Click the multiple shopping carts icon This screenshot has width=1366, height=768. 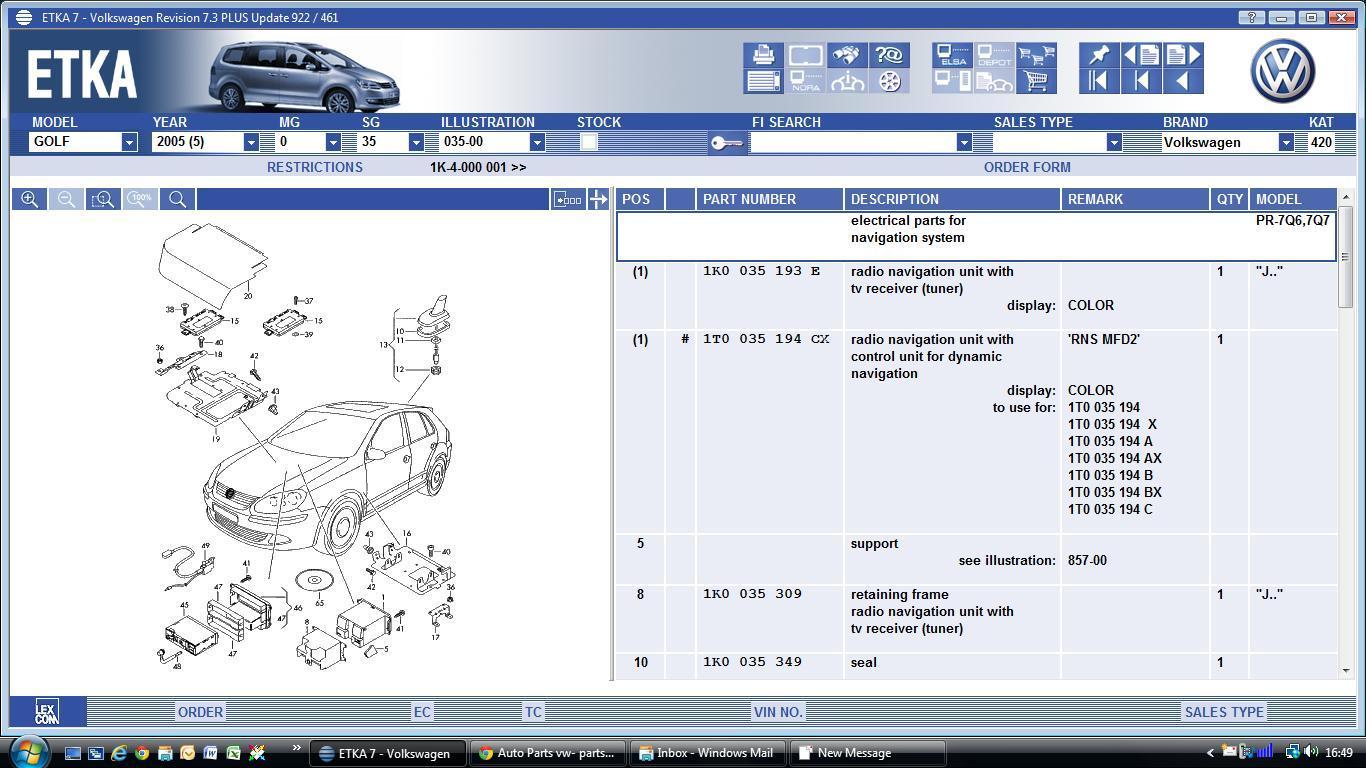(x=1036, y=55)
